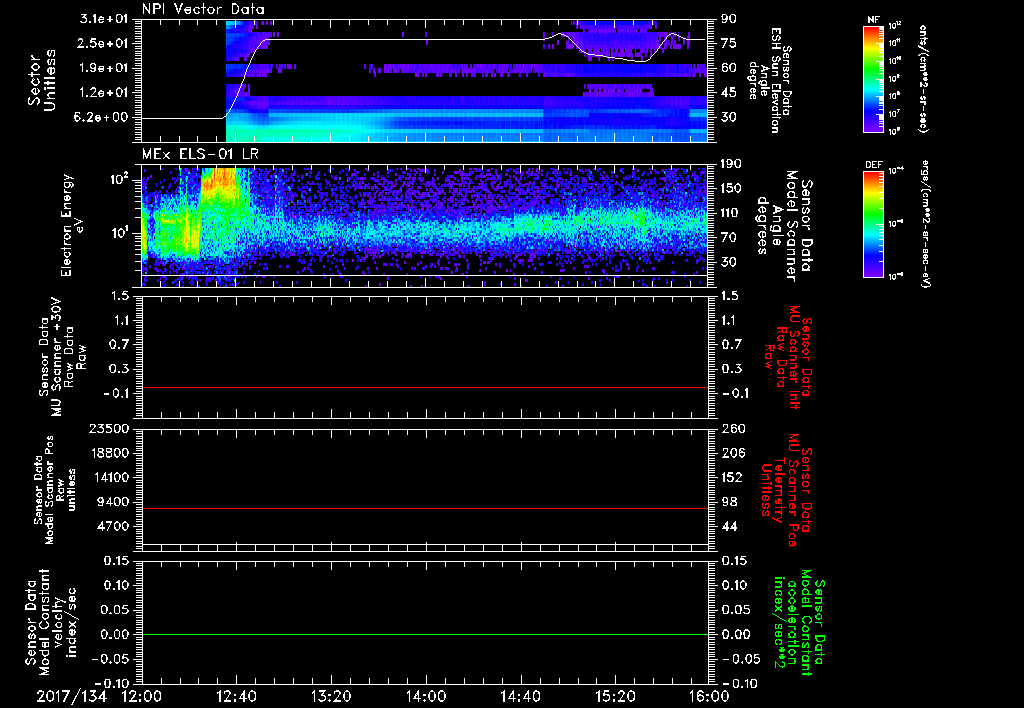
Task: Click the Model Scanner Angle degrees axis label
Action: (784, 226)
